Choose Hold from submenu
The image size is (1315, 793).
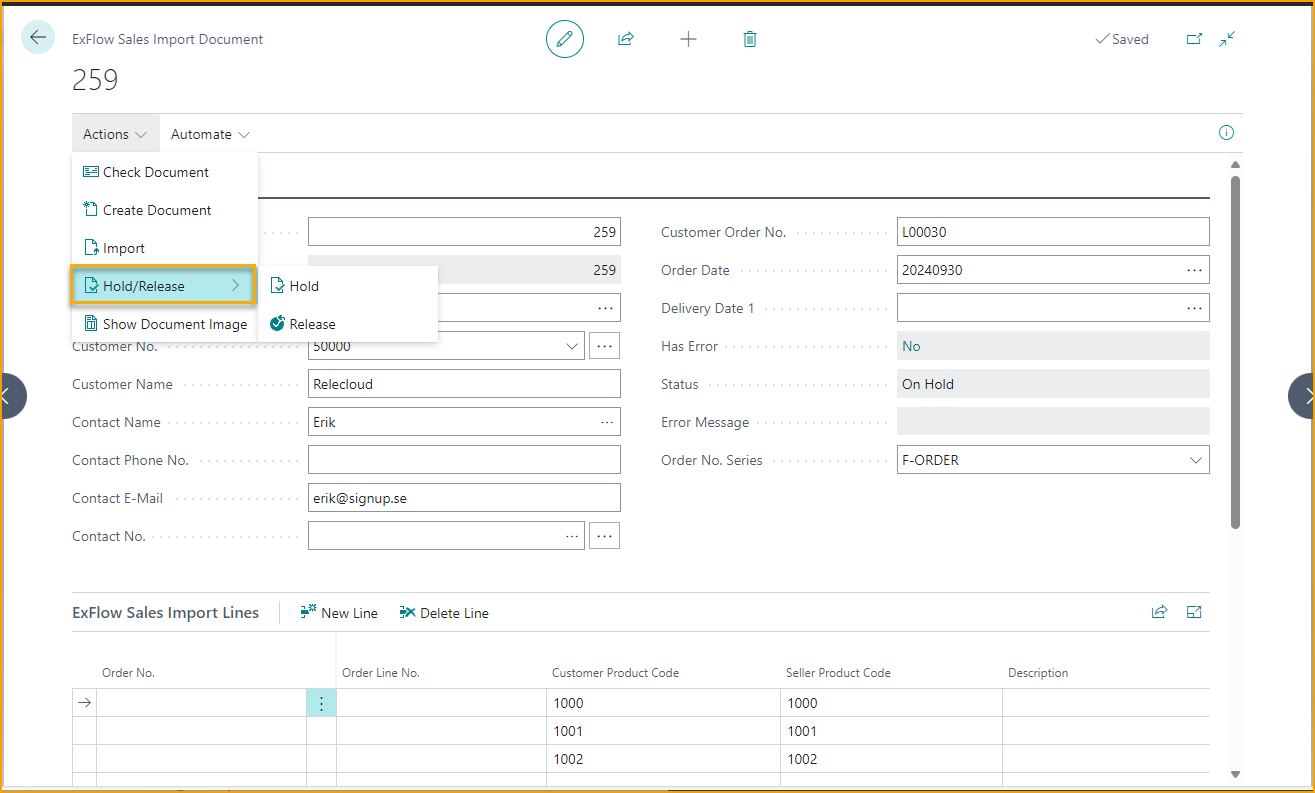[348, 286]
